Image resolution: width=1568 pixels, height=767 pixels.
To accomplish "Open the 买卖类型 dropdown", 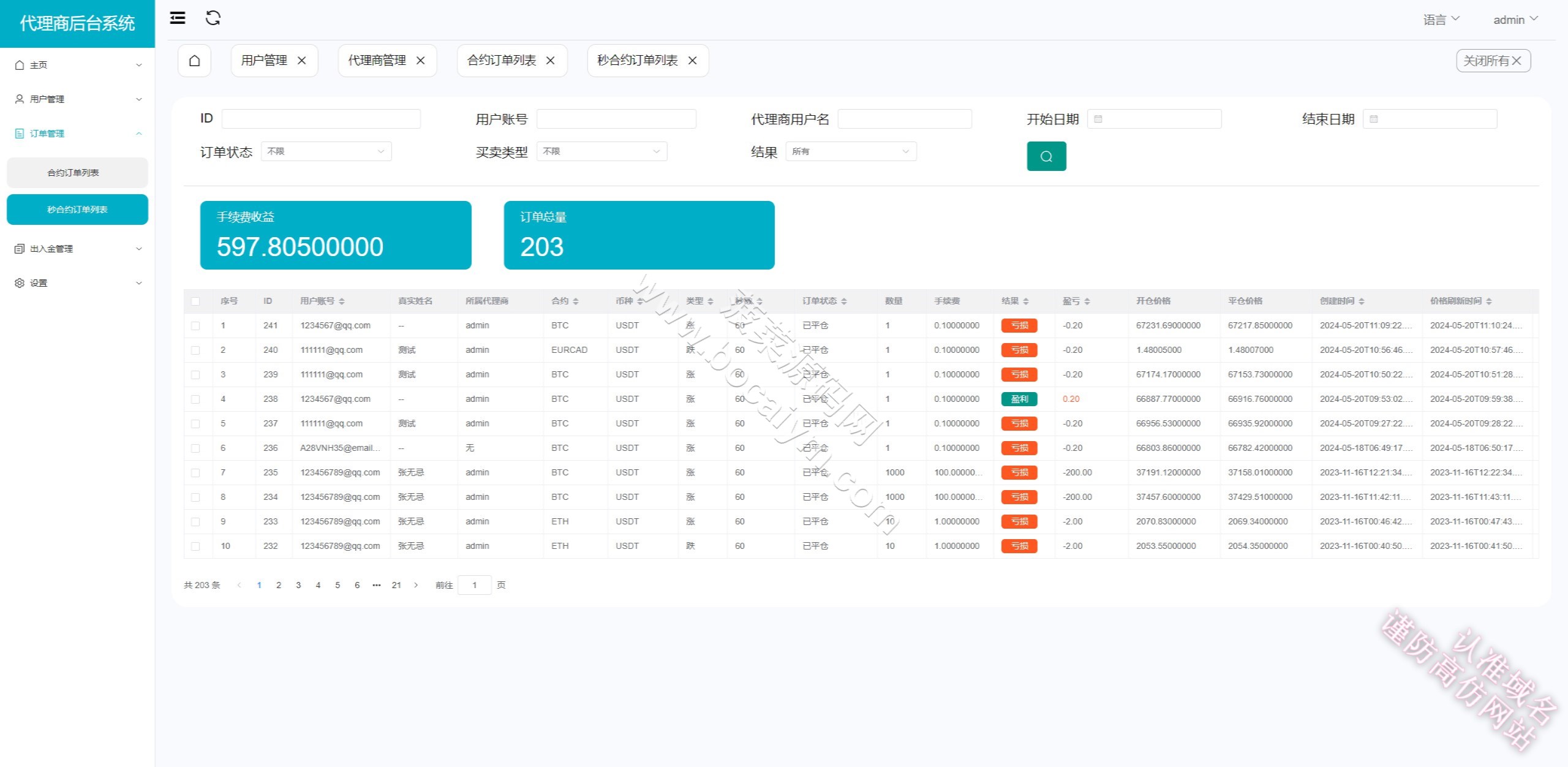I will (x=601, y=151).
